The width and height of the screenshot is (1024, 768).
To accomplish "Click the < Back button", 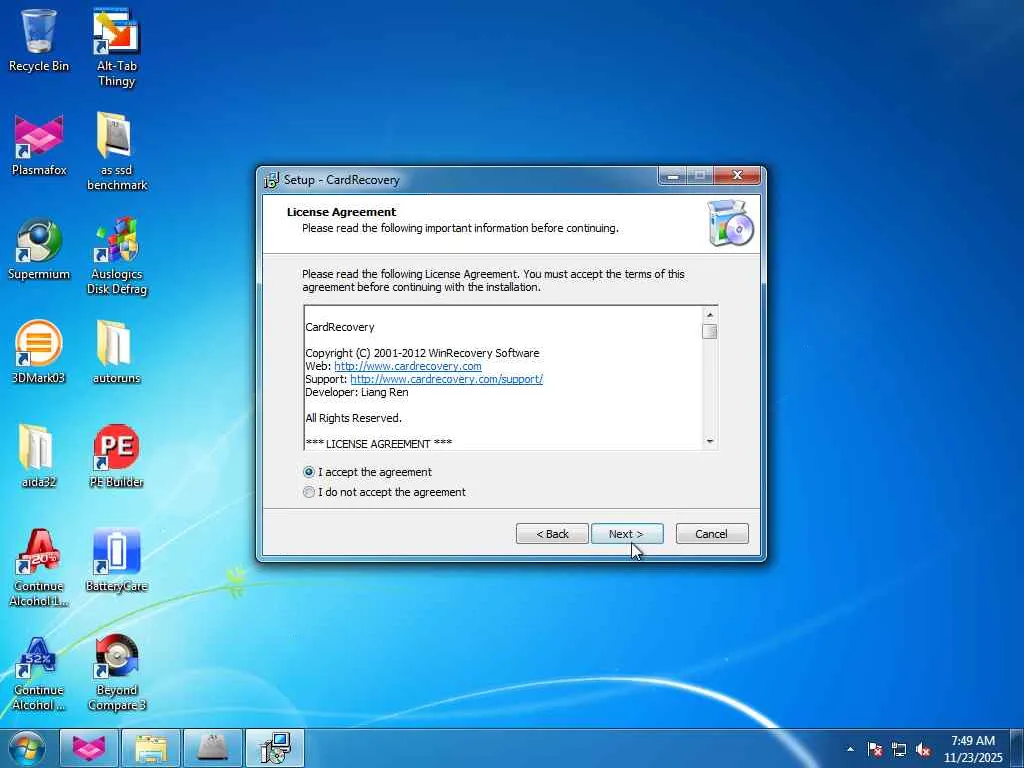I will pos(552,534).
